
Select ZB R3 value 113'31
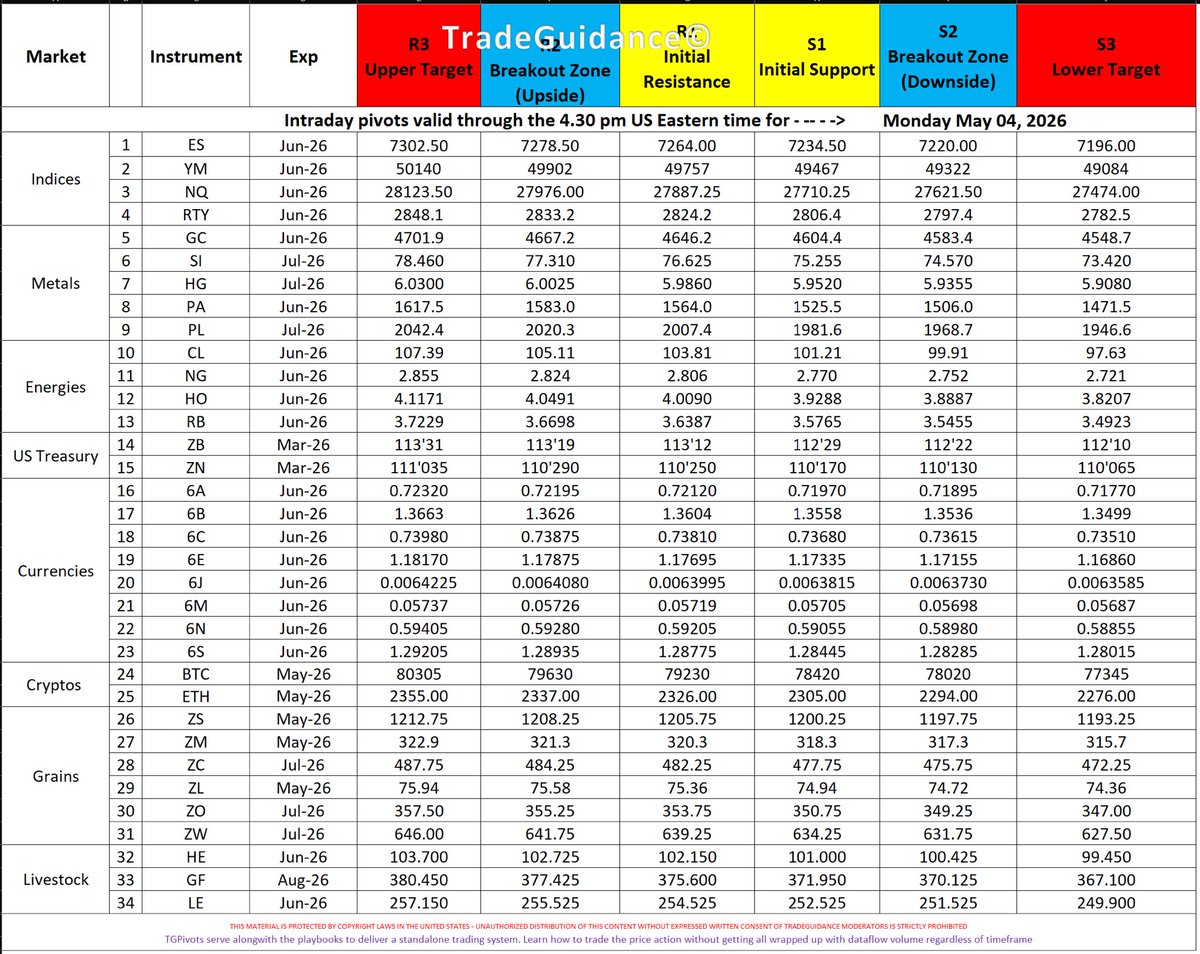(x=421, y=444)
